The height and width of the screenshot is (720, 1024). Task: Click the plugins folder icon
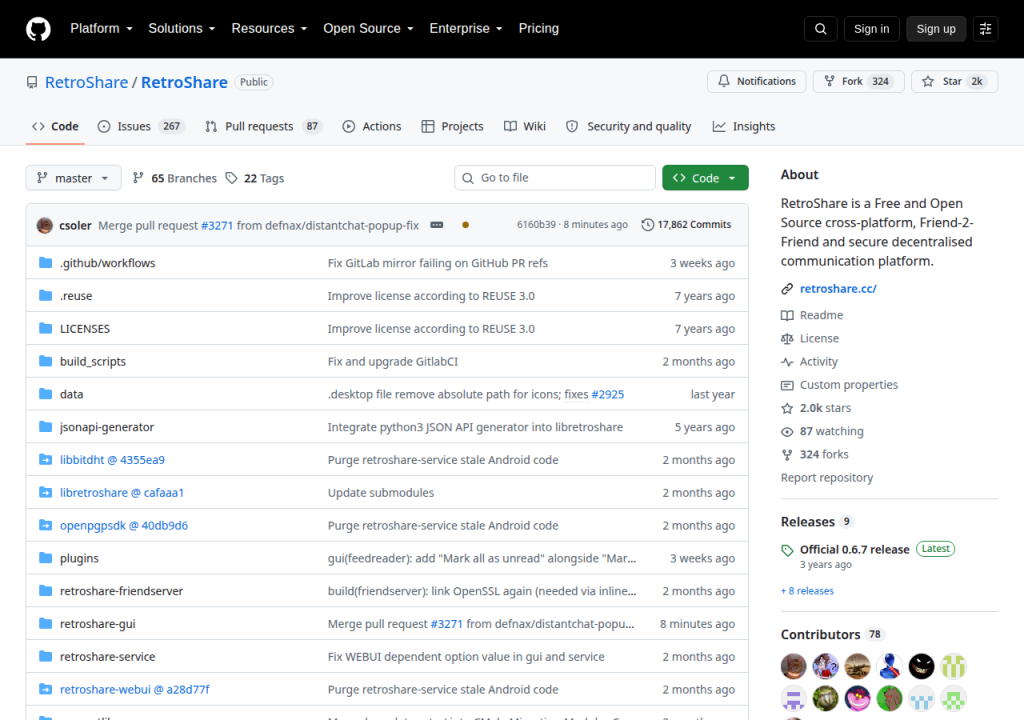tap(46, 558)
